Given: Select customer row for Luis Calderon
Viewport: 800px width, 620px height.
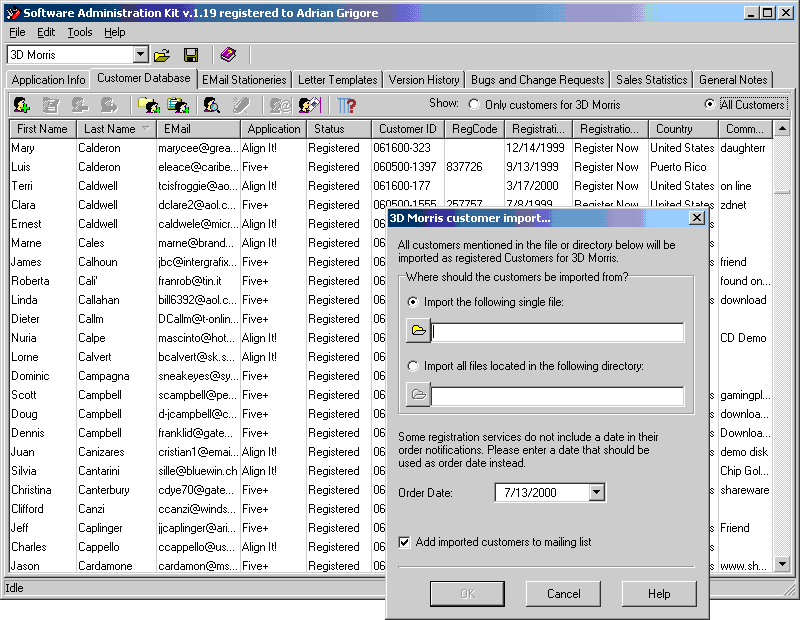Looking at the screenshot, I should tap(390, 167).
